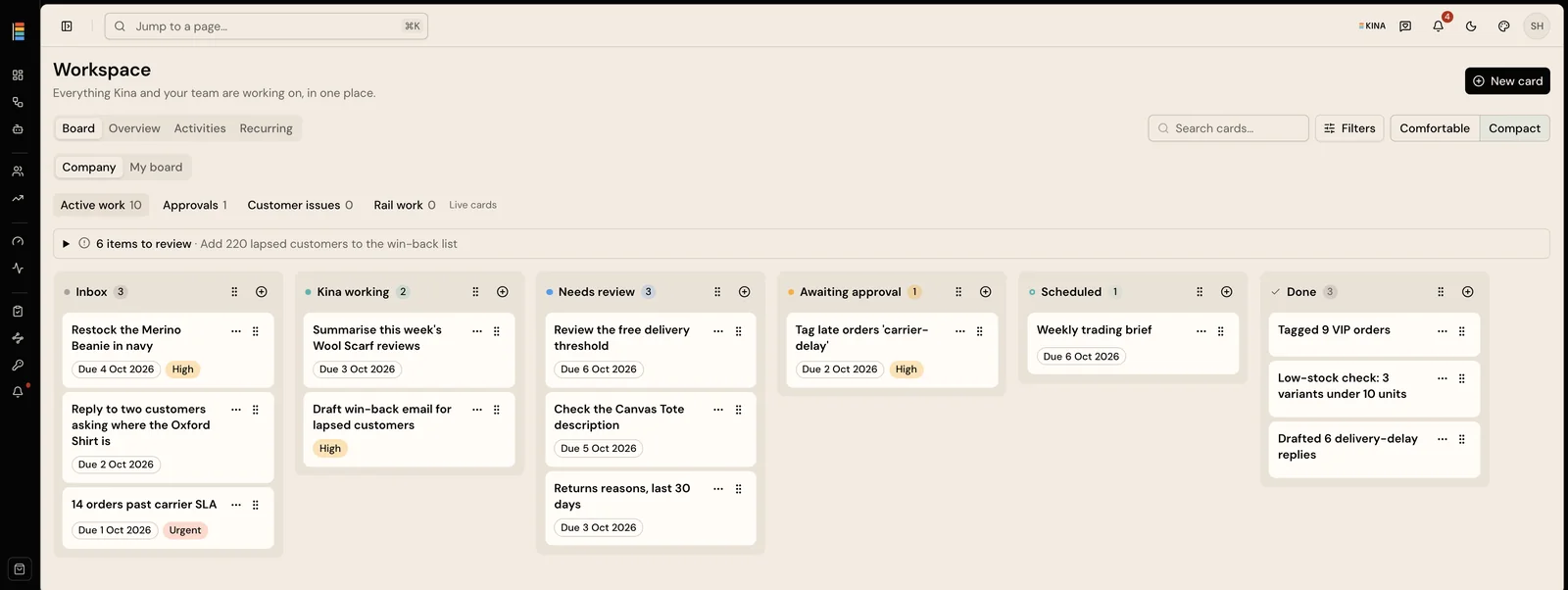Click the High tag on Tag late orders card

click(906, 369)
